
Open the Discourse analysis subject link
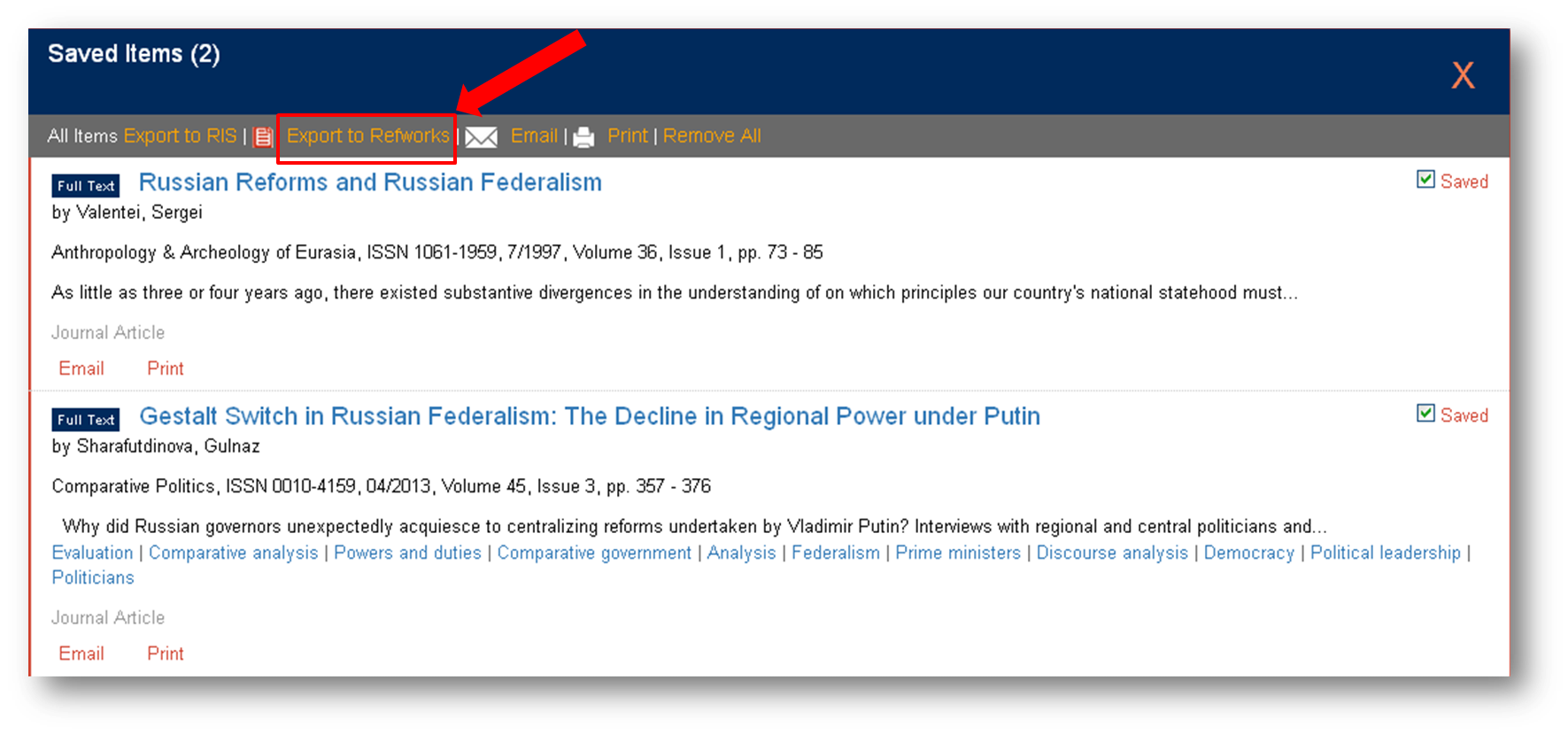coord(1112,552)
